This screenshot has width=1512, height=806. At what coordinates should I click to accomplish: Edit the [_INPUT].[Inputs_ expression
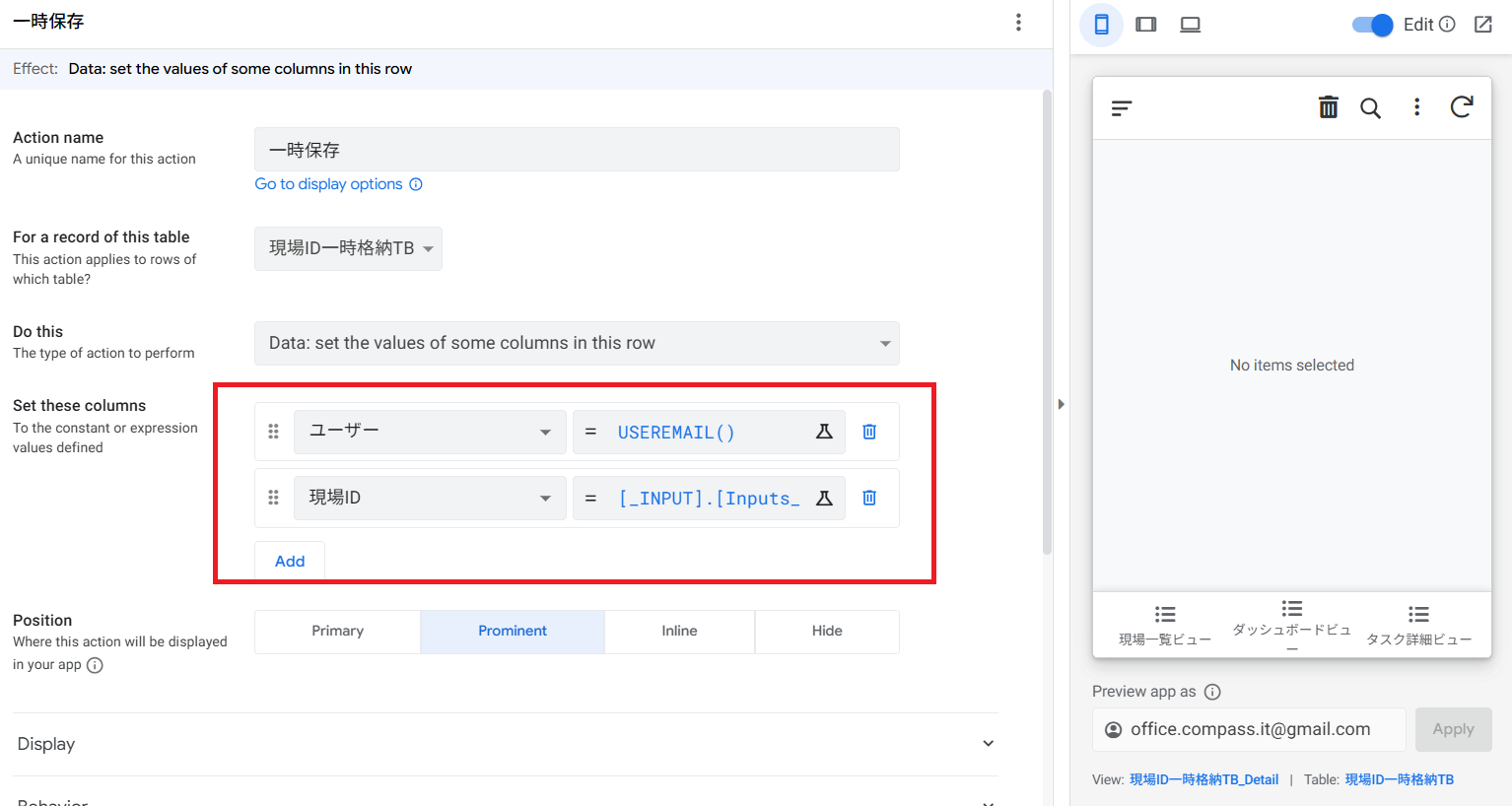click(708, 498)
